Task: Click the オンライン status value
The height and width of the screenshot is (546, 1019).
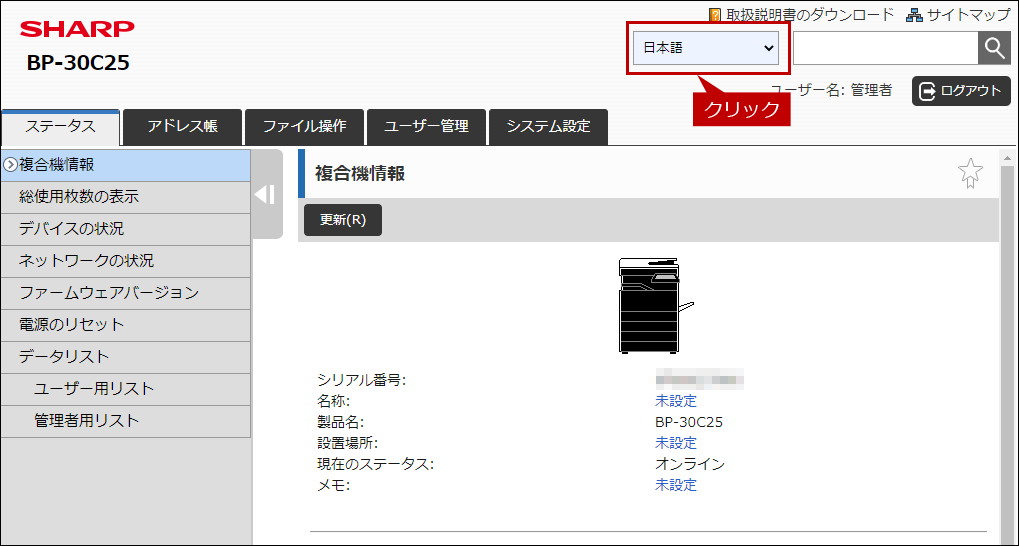Action: [x=690, y=464]
